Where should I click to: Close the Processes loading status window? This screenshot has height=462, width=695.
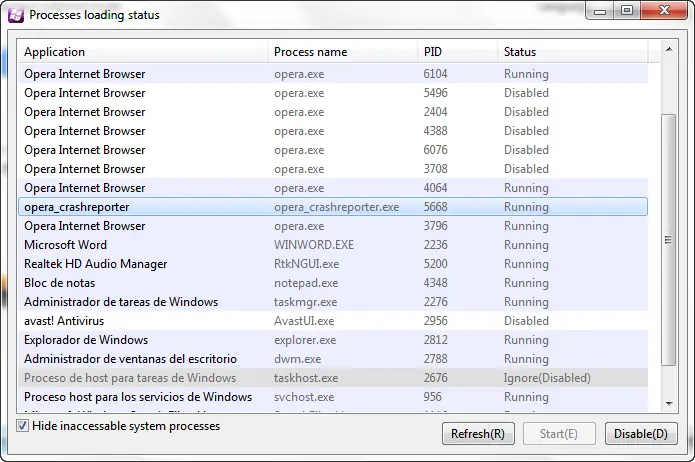click(x=664, y=10)
